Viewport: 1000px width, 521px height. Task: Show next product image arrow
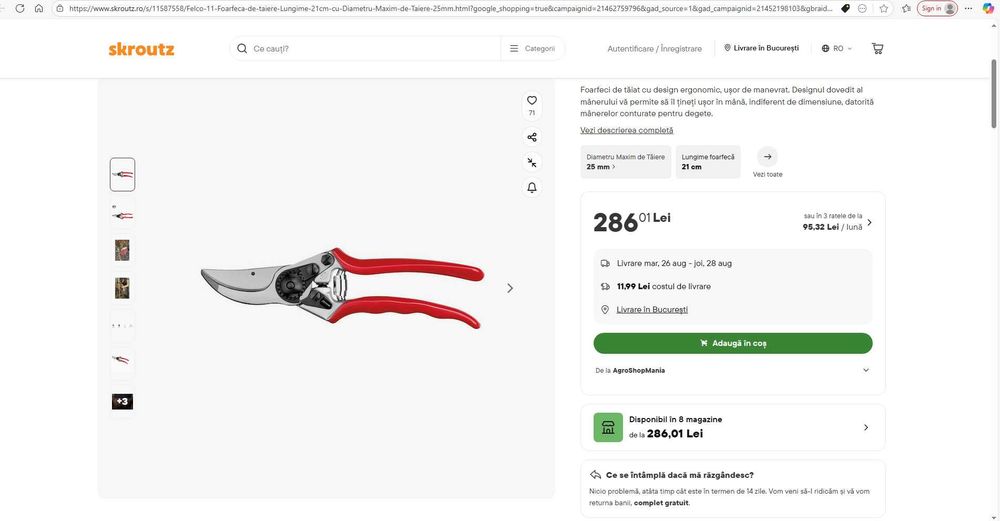tap(510, 288)
